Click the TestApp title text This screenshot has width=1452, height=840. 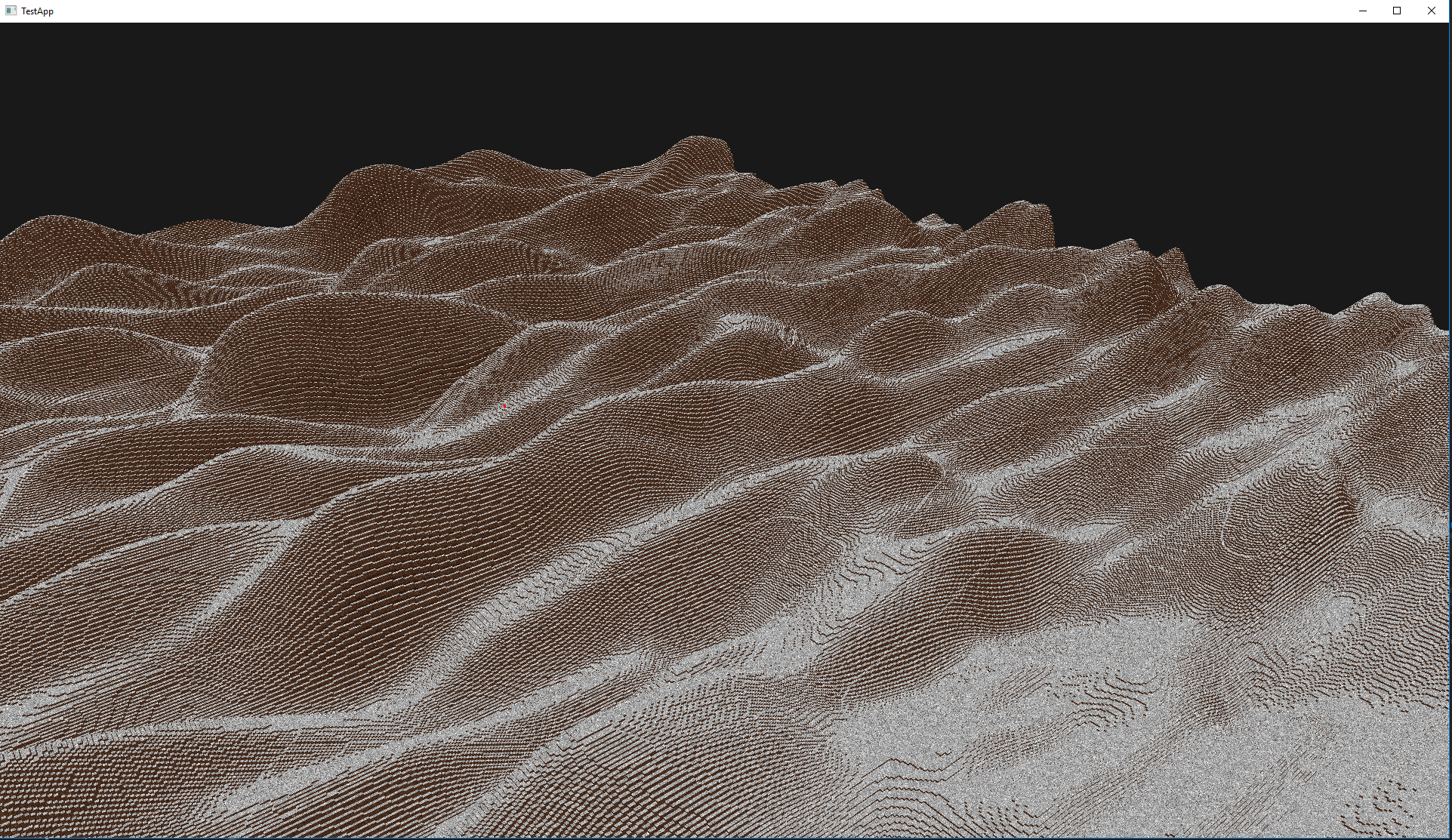pyautogui.click(x=37, y=11)
